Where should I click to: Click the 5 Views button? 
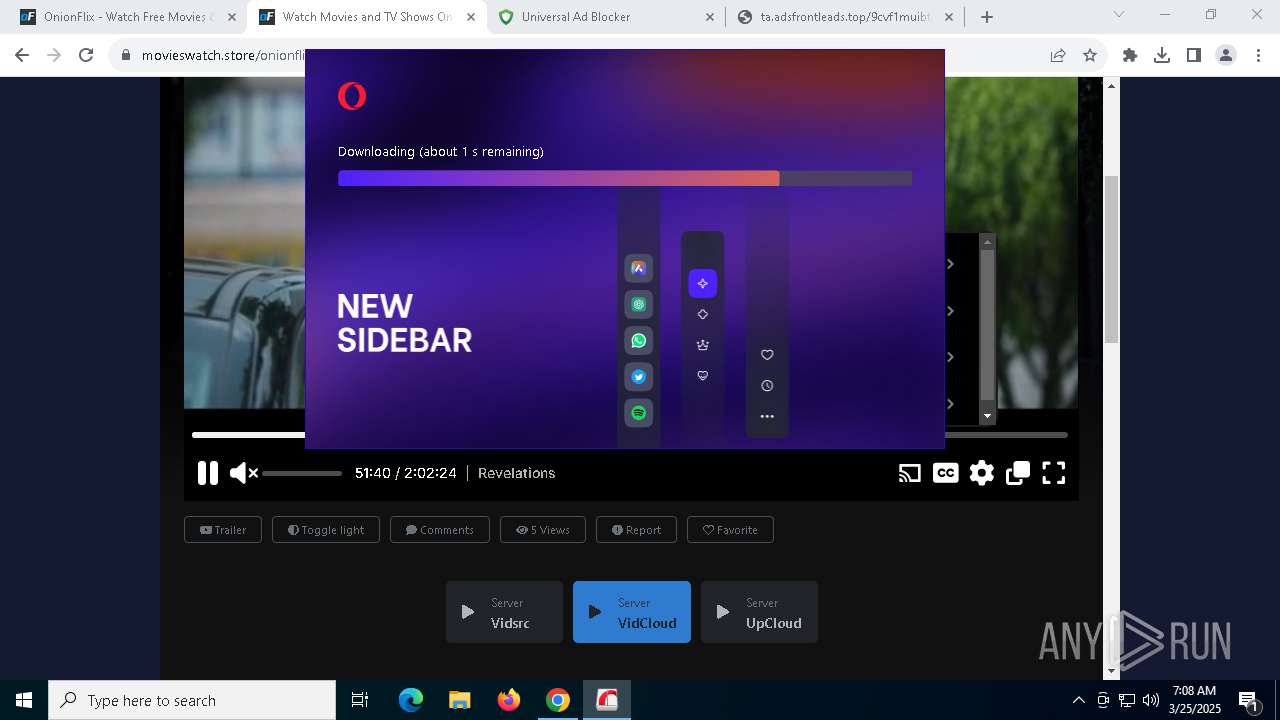point(543,530)
